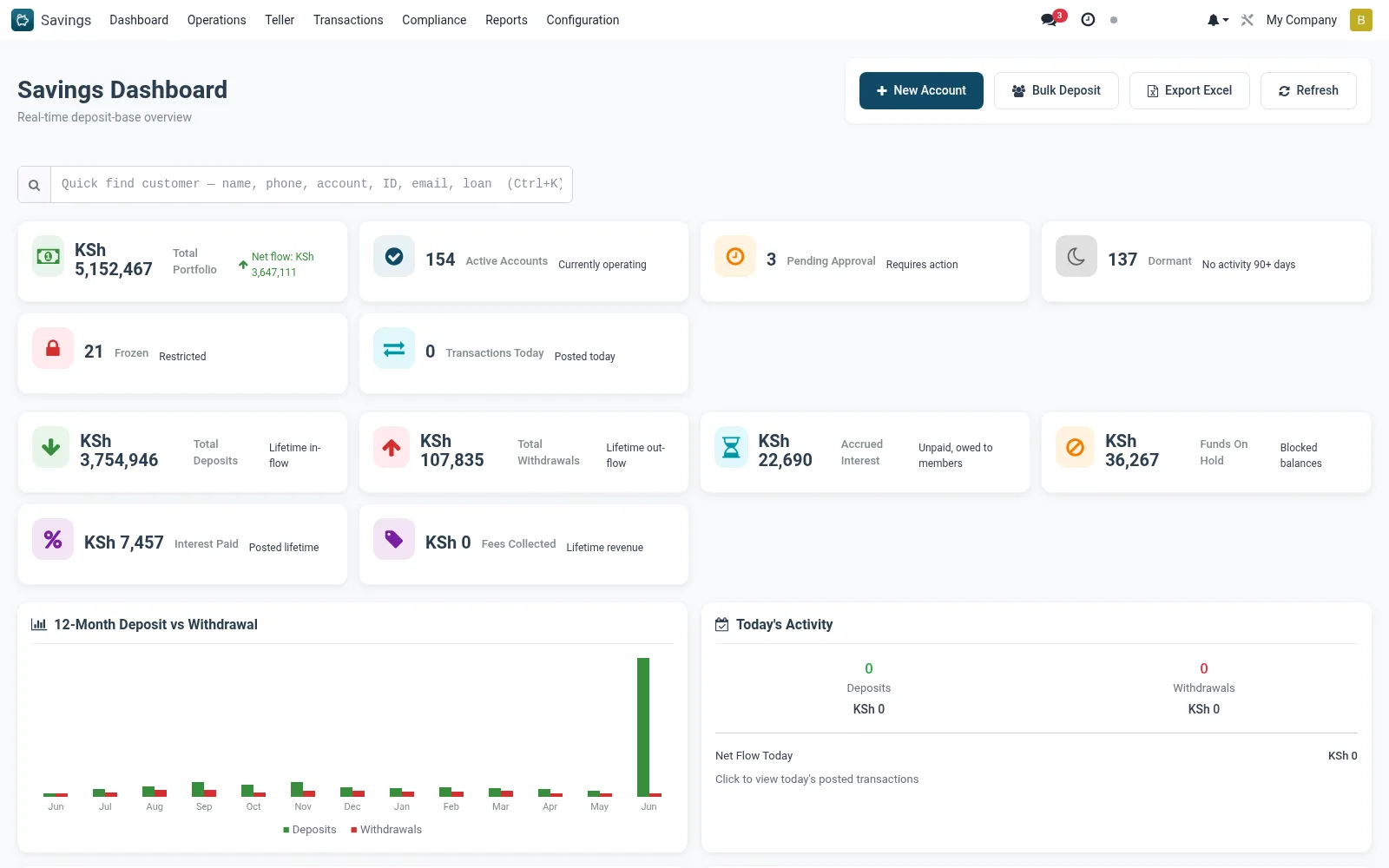
Task: Click the KSh 7,457 Interest Paid value
Action: tap(124, 542)
